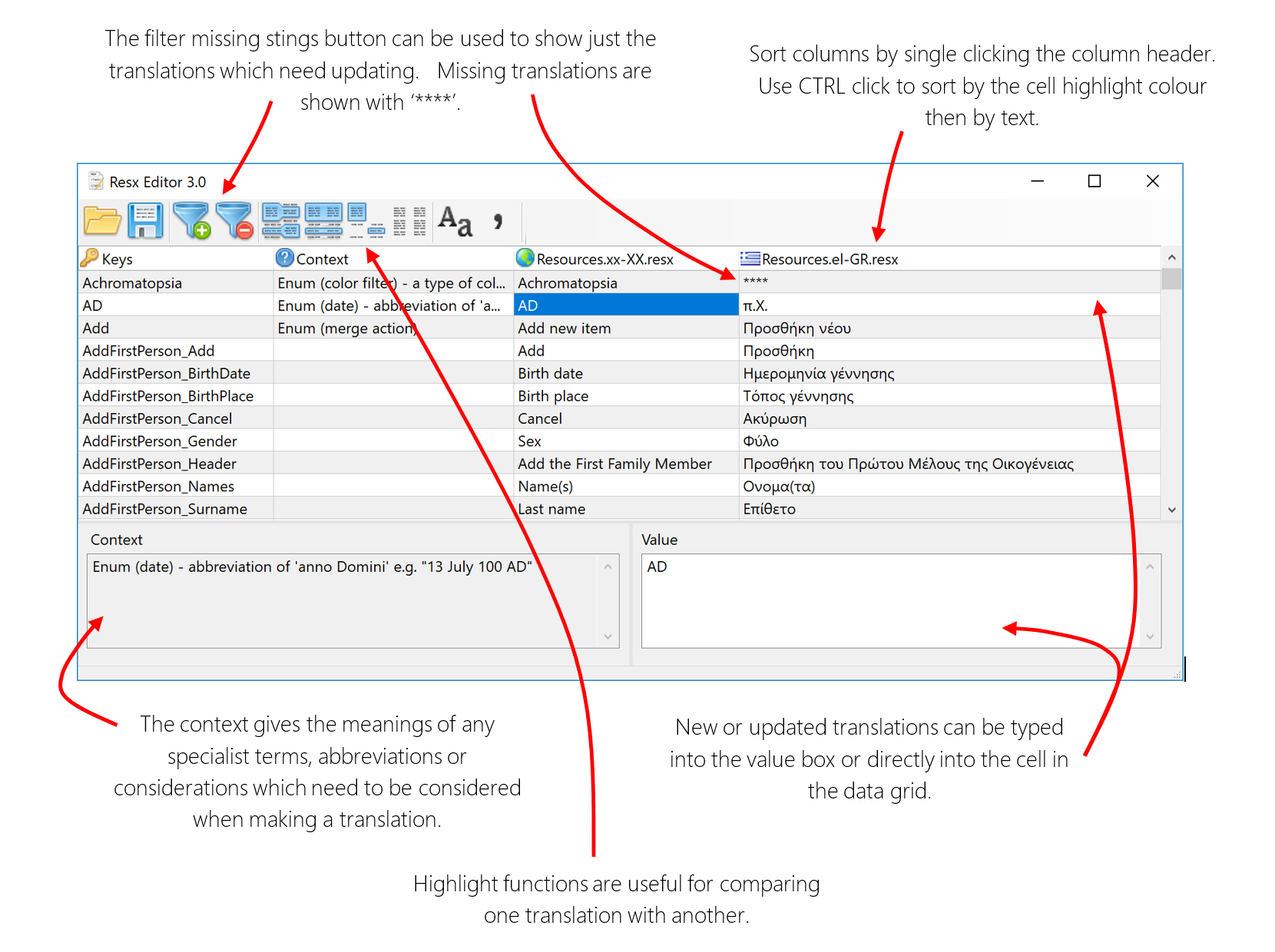Sort by the Keys column header
Image resolution: width=1275 pixels, height=952 pixels.
176,259
